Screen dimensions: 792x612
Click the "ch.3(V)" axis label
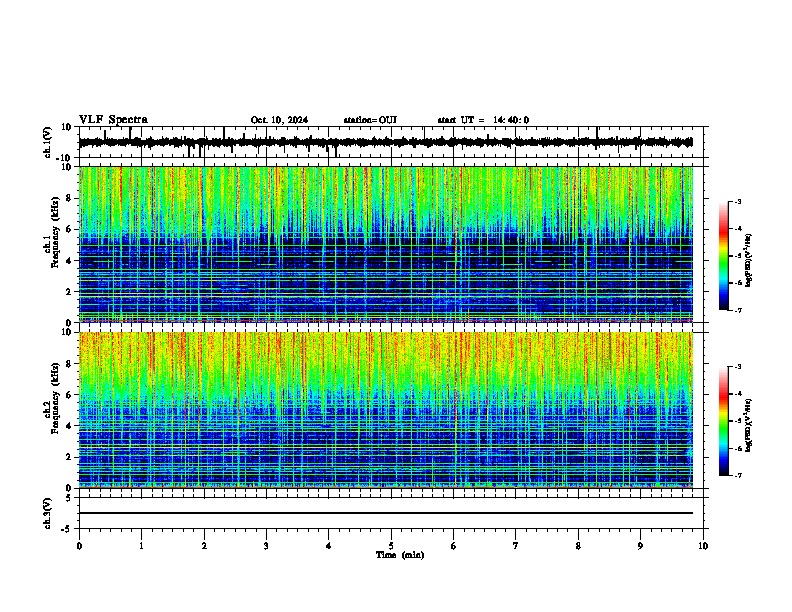[48, 513]
